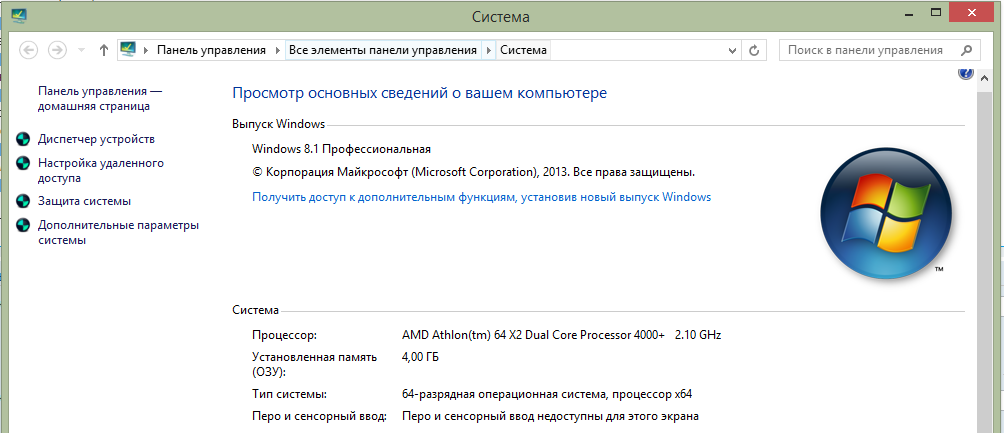The image size is (1004, 433).
Task: Click the vertical scrollbar up arrow
Action: pyautogui.click(x=984, y=76)
